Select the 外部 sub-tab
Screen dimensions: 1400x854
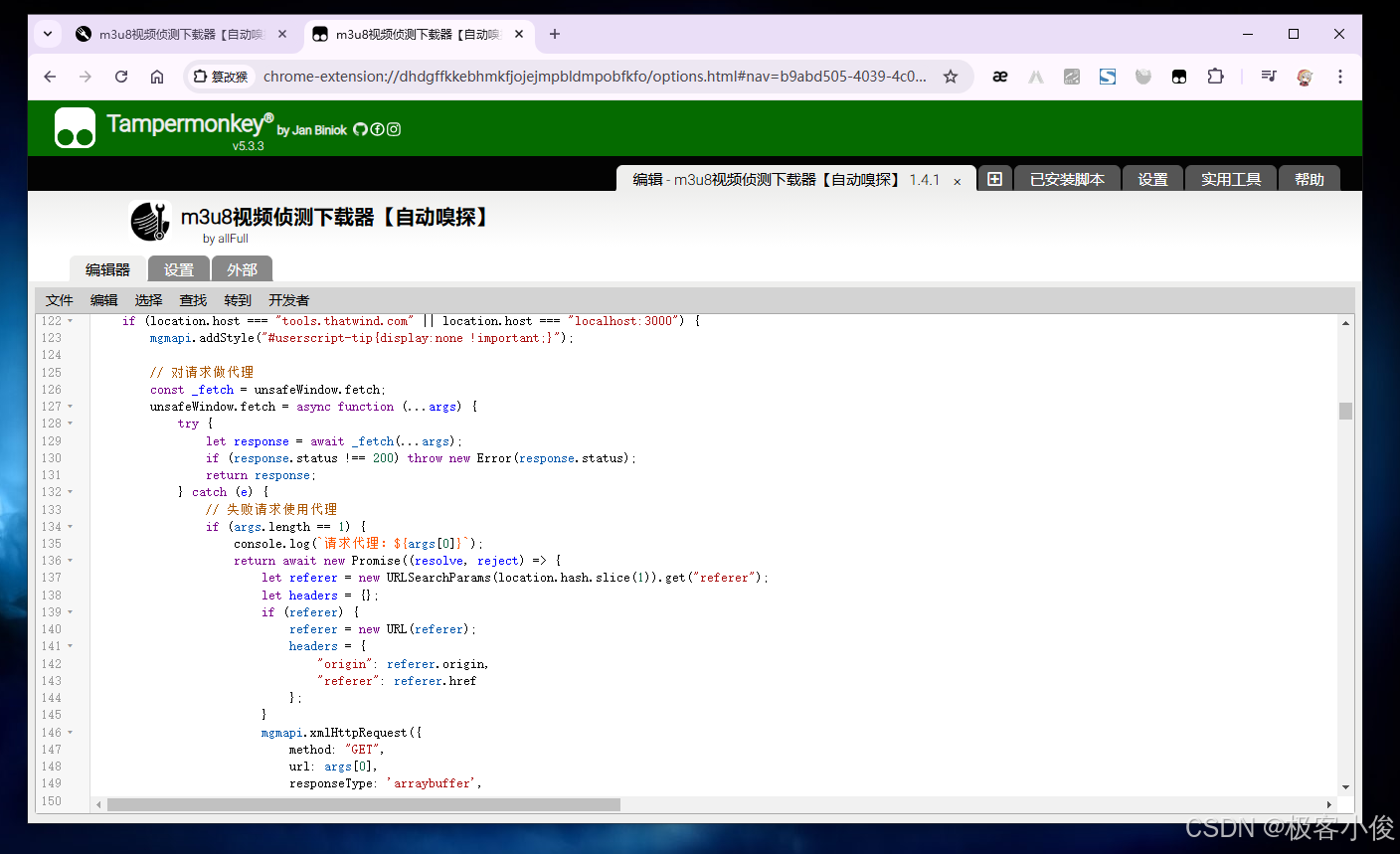pyautogui.click(x=242, y=269)
